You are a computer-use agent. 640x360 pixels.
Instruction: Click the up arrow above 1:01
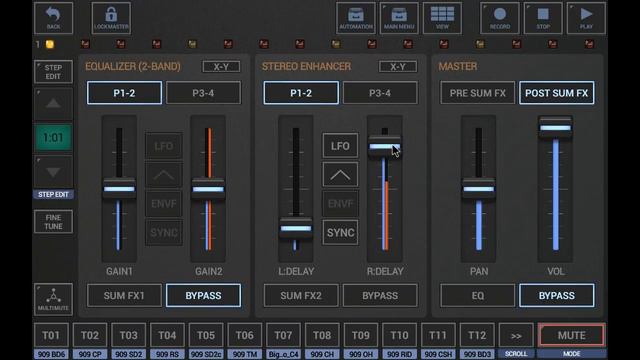tap(53, 104)
